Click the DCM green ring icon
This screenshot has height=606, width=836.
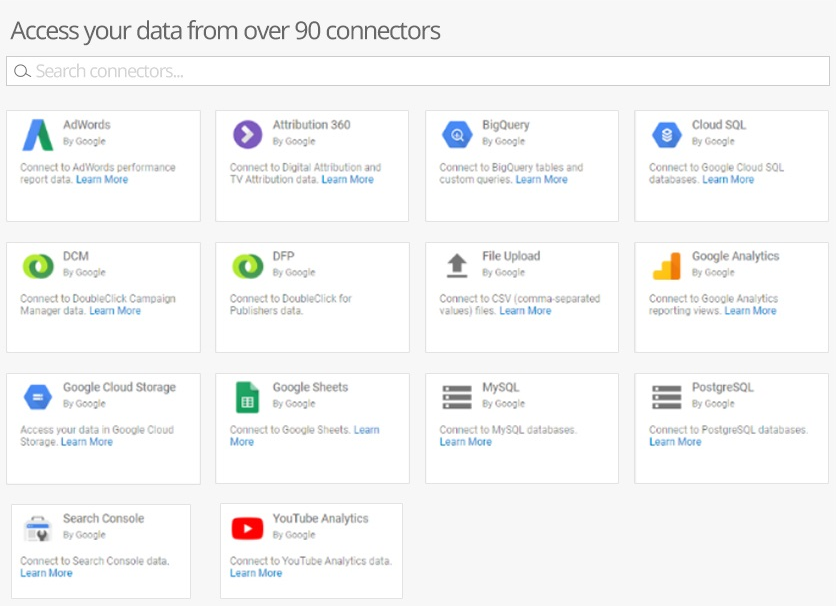tap(38, 266)
